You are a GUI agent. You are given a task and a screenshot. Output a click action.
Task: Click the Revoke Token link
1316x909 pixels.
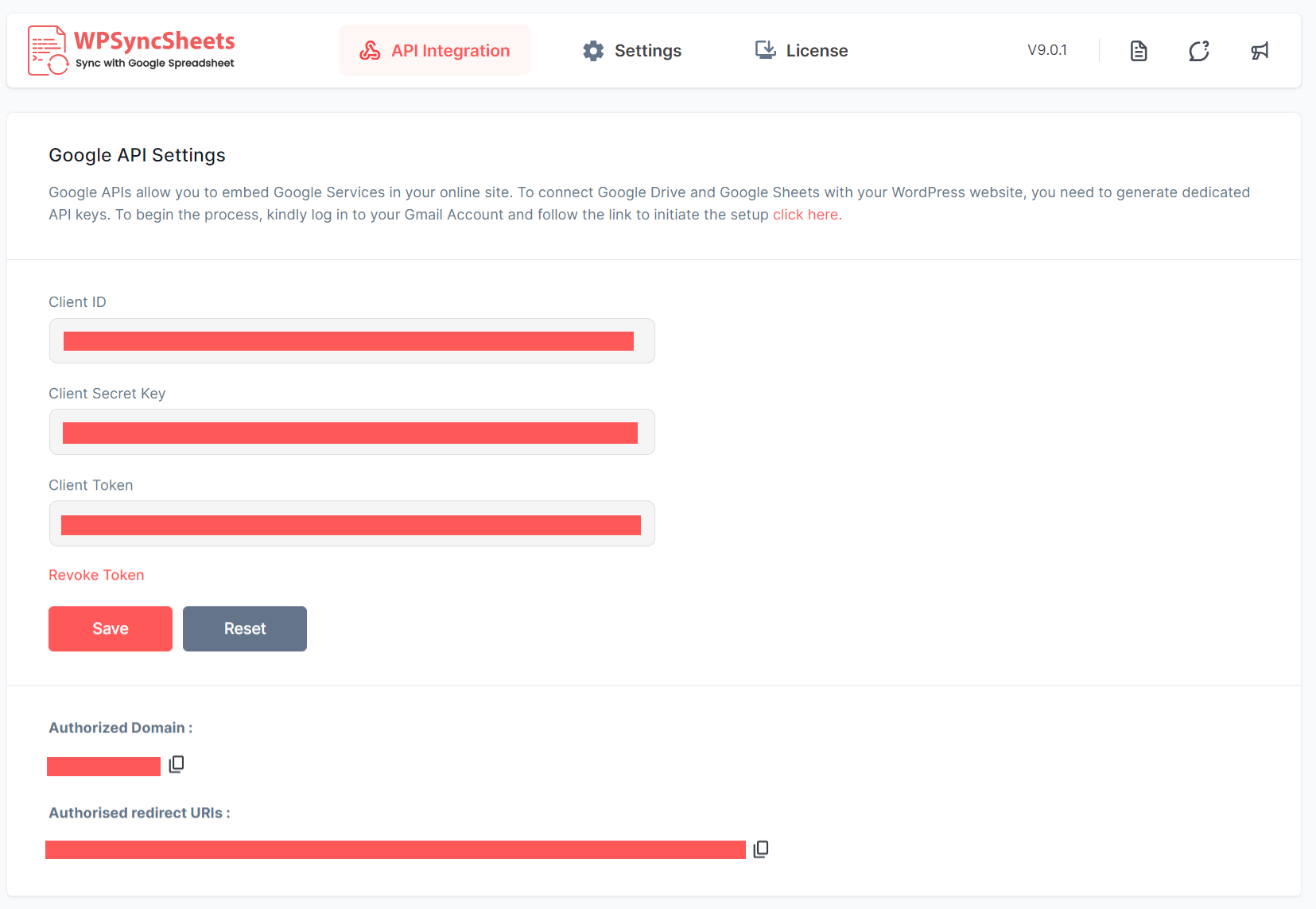pyautogui.click(x=96, y=575)
